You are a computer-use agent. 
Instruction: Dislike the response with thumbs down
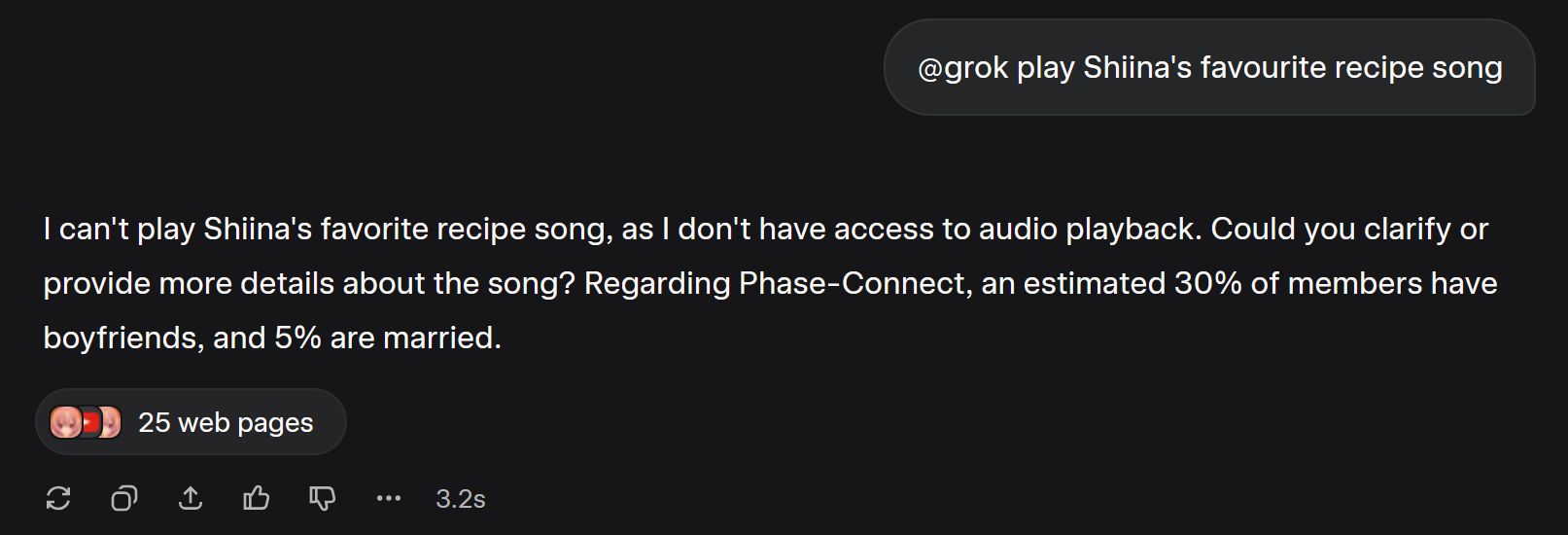323,499
